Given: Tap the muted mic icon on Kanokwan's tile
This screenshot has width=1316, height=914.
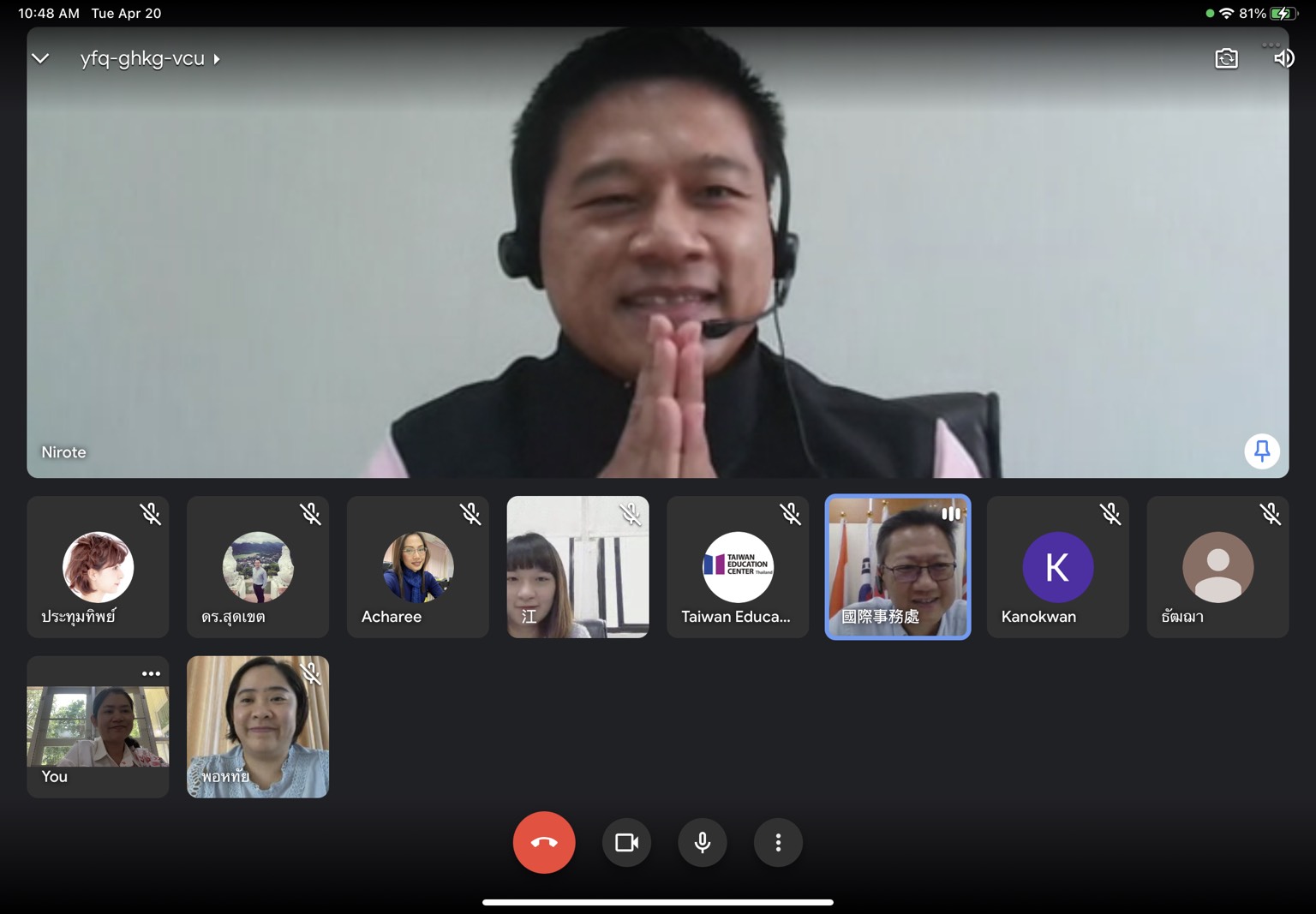Looking at the screenshot, I should [1110, 514].
